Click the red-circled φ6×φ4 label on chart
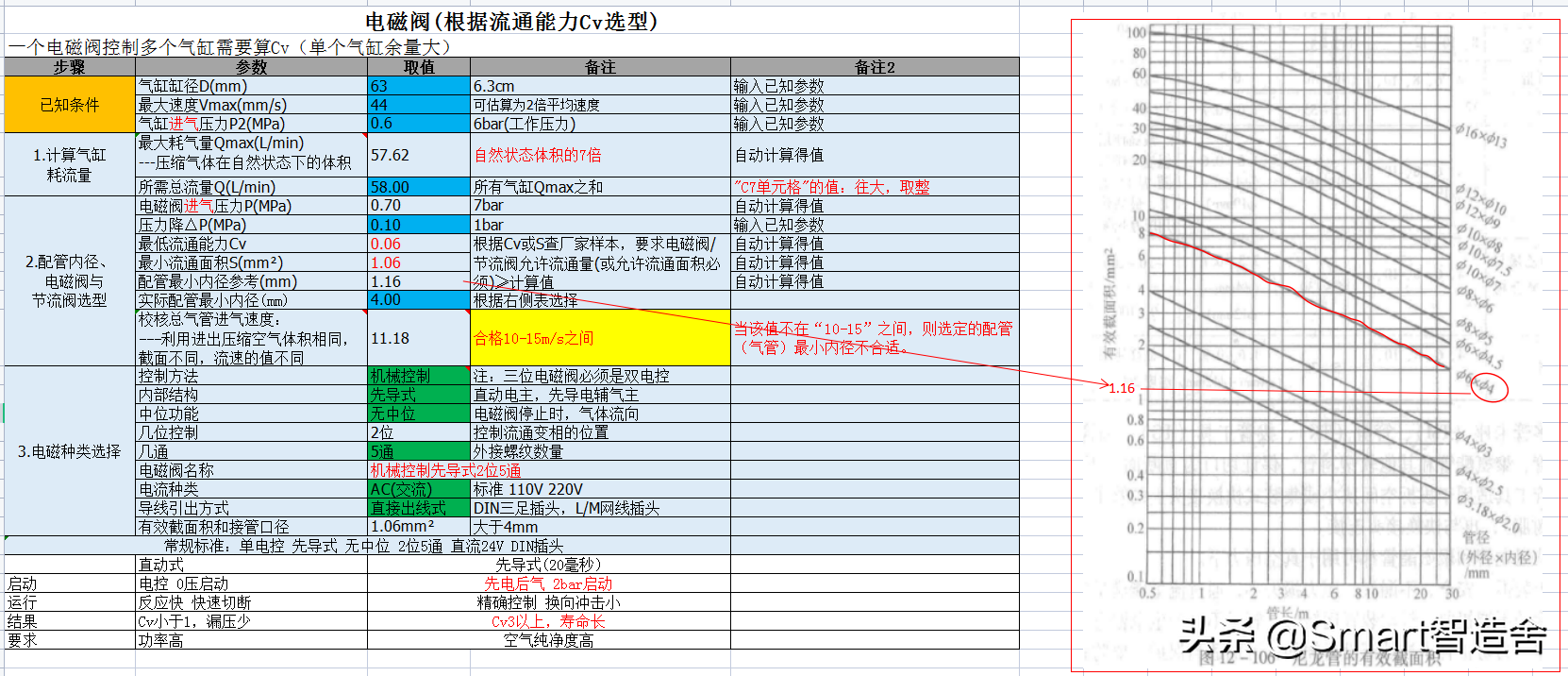The height and width of the screenshot is (676, 1568). point(1489,387)
